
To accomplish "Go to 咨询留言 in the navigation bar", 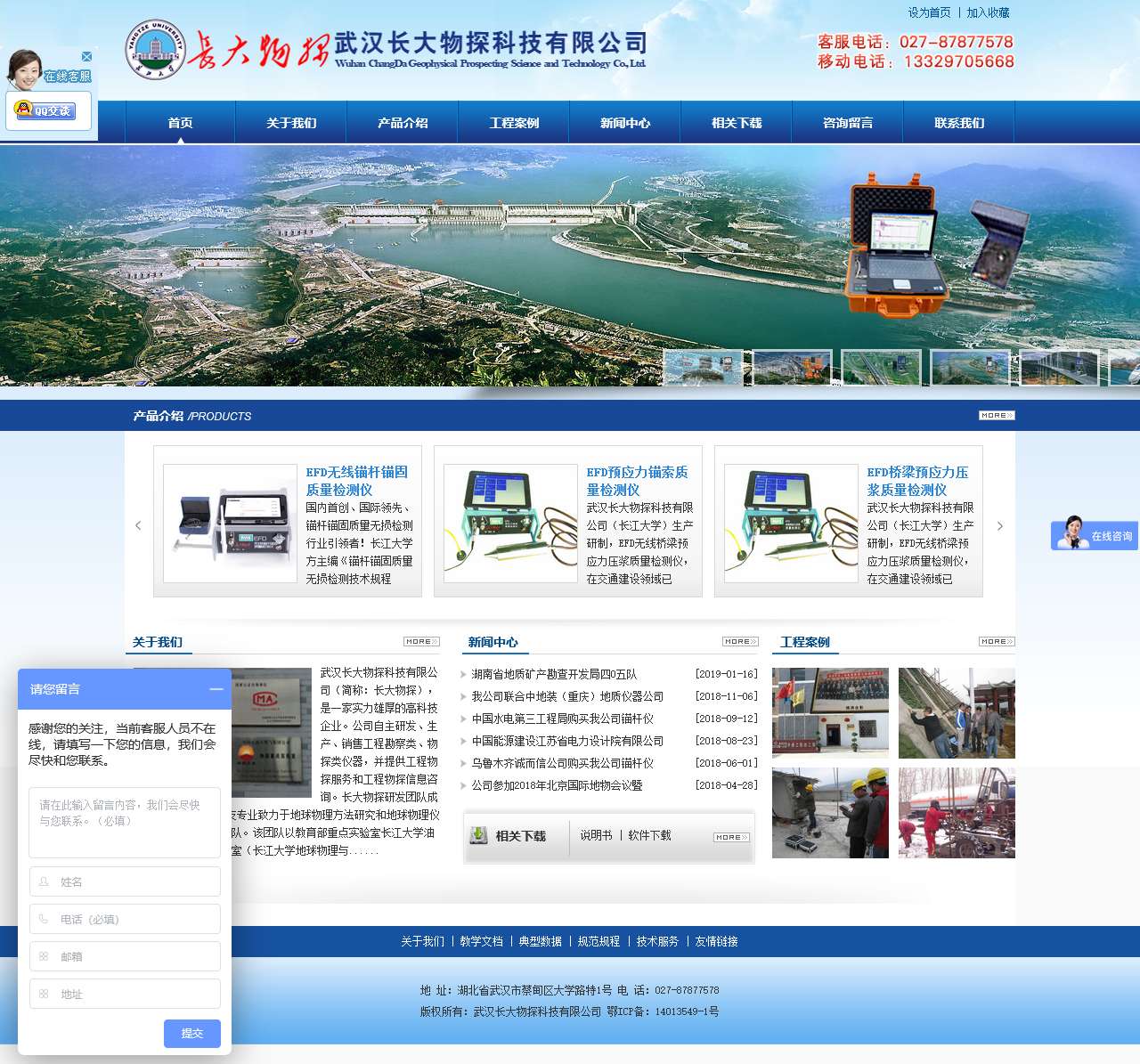I will point(848,123).
